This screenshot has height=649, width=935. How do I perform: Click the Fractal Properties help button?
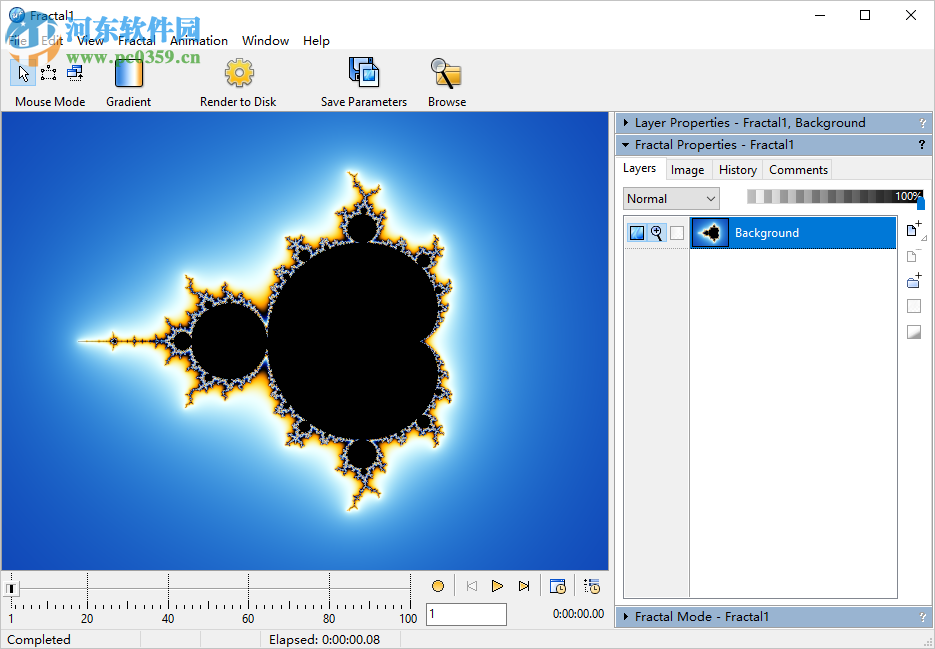point(921,144)
